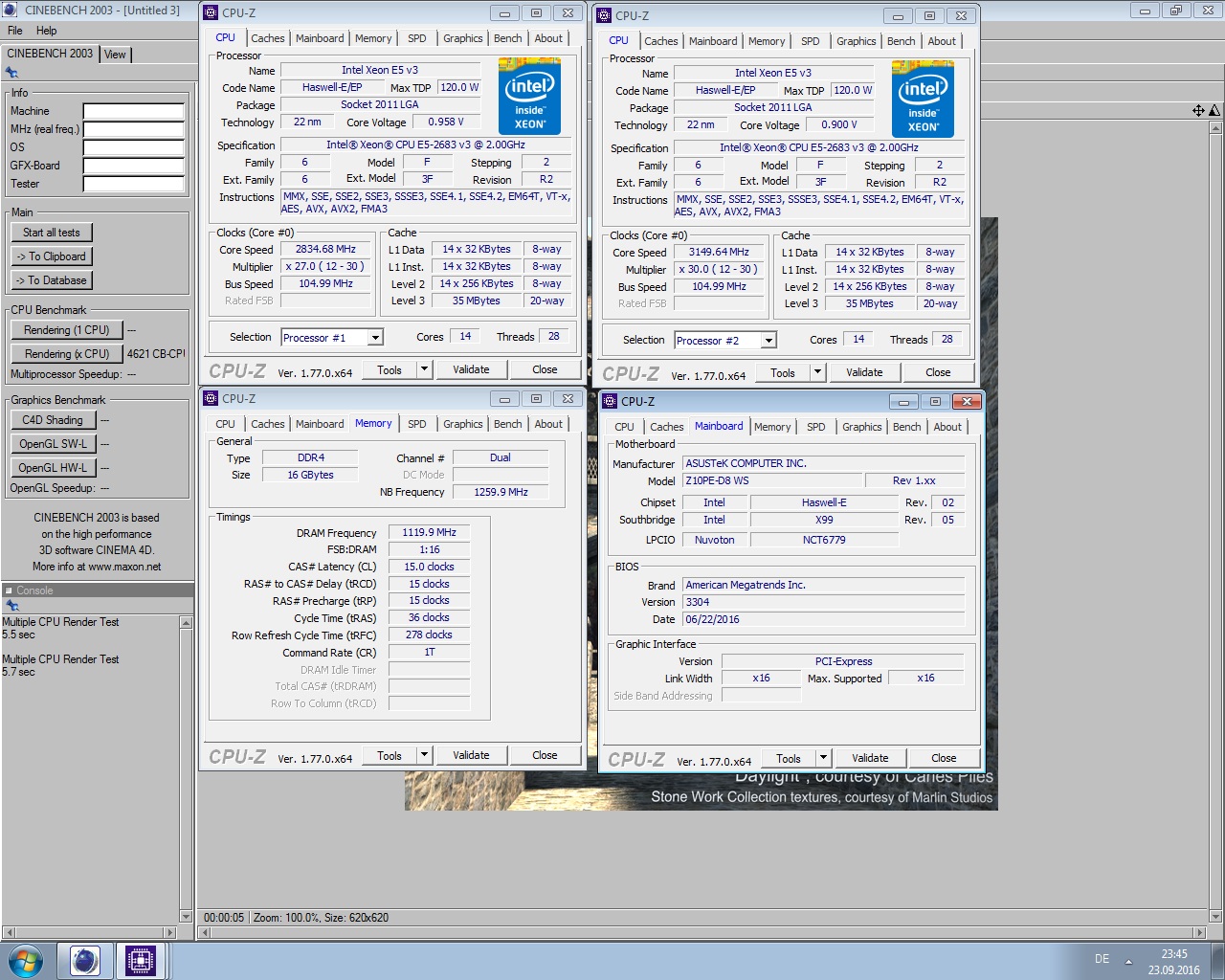Click console scrollbar down arrow
This screenshot has width=1225, height=980.
(x=186, y=916)
